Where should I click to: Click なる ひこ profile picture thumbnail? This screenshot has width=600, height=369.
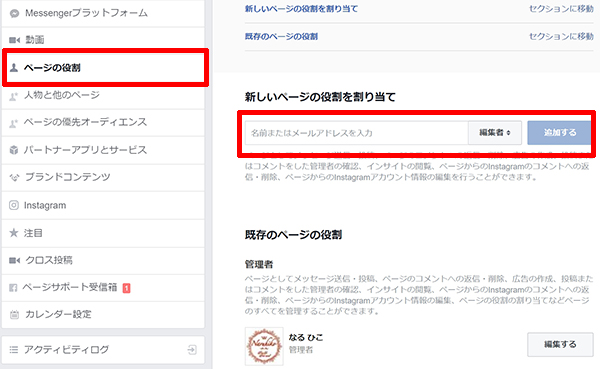[264, 346]
